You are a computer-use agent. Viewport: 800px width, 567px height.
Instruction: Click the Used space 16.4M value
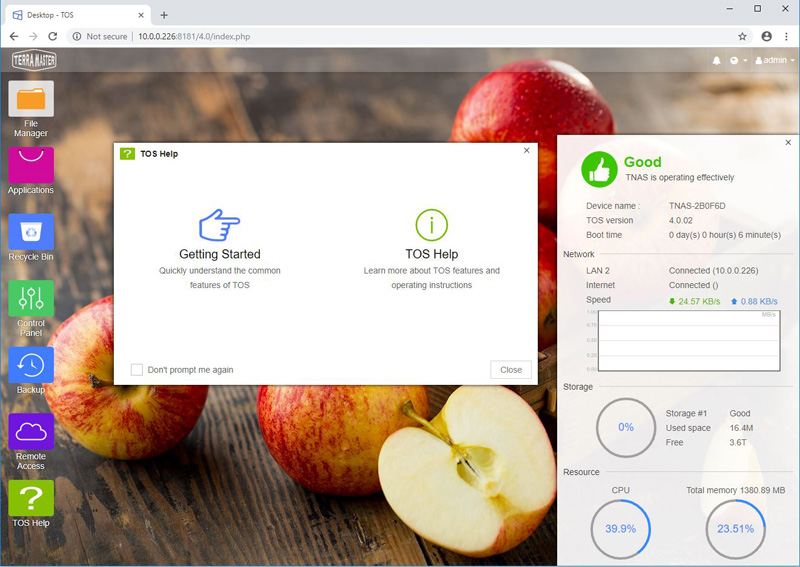(x=741, y=428)
